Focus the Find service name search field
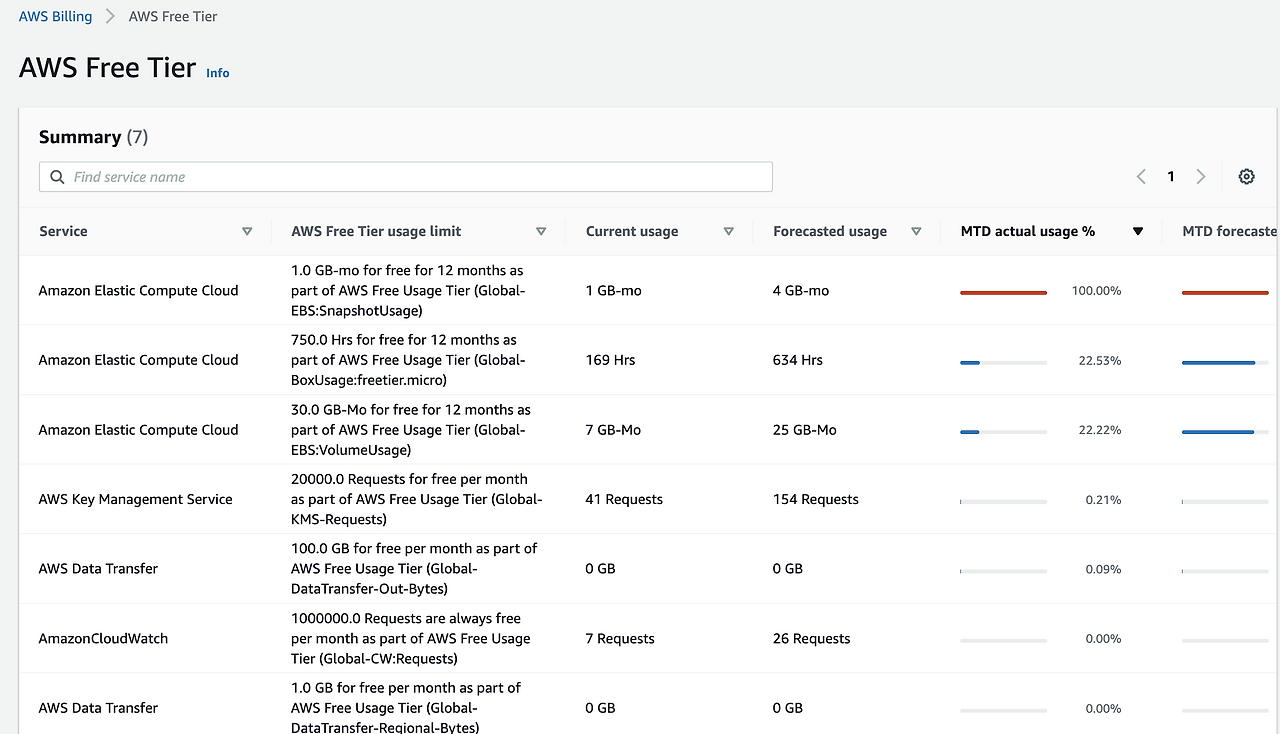 pyautogui.click(x=406, y=177)
